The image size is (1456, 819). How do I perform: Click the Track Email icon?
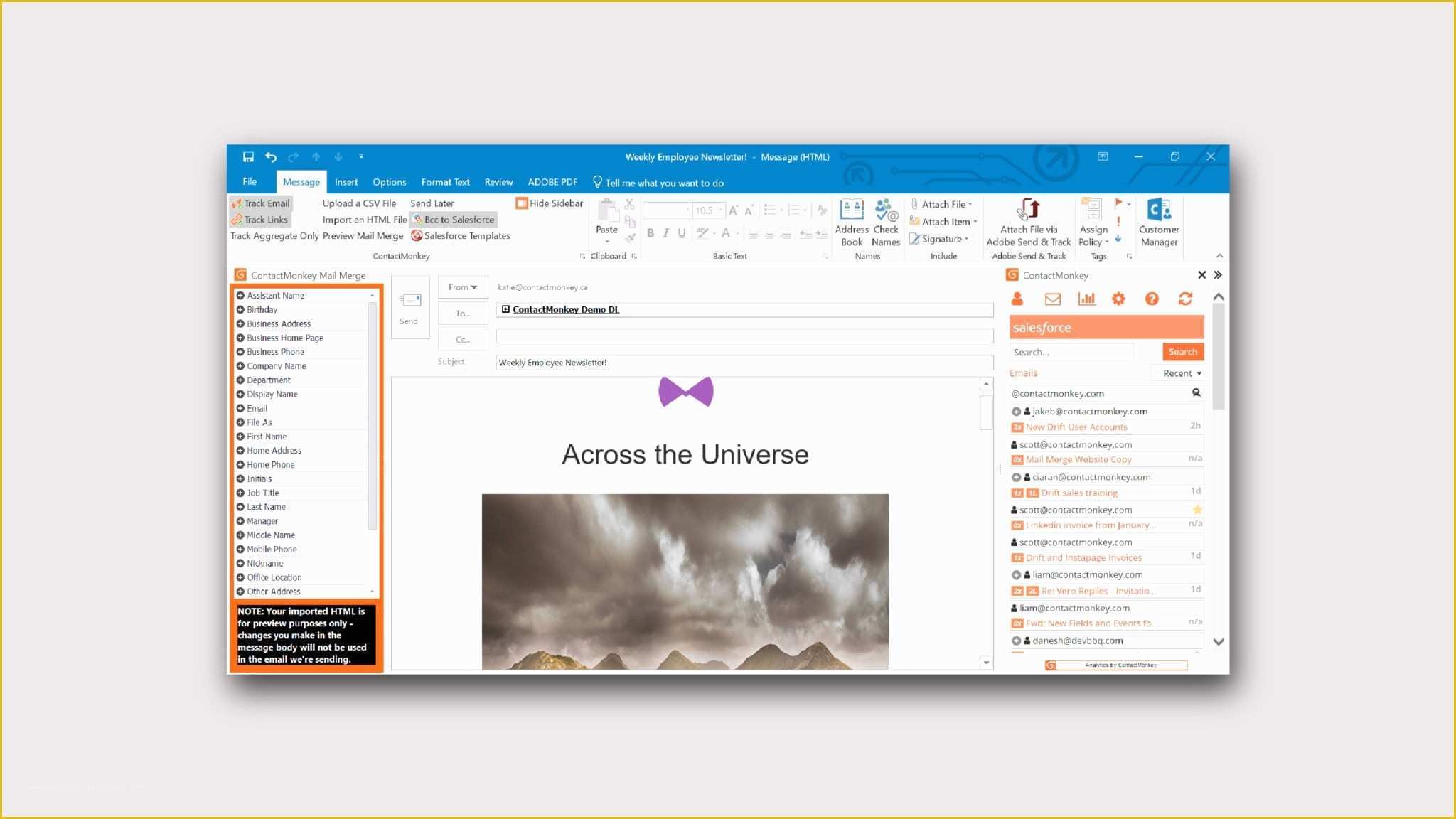pyautogui.click(x=261, y=203)
